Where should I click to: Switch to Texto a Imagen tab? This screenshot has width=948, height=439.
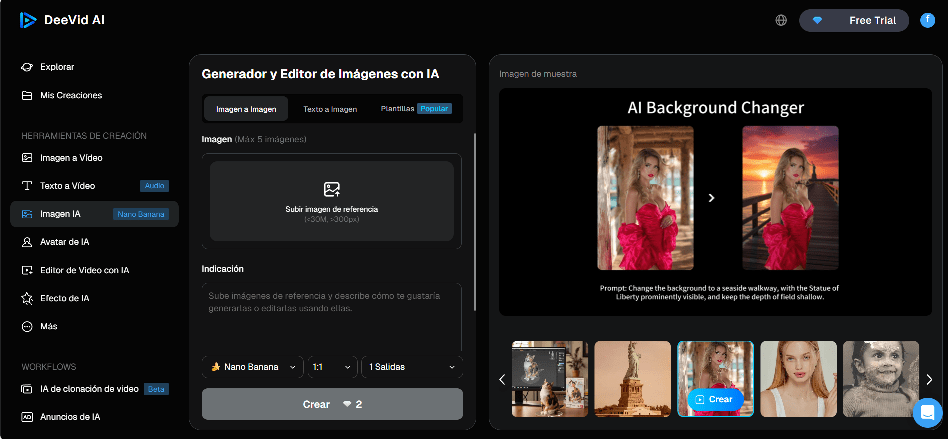330,108
